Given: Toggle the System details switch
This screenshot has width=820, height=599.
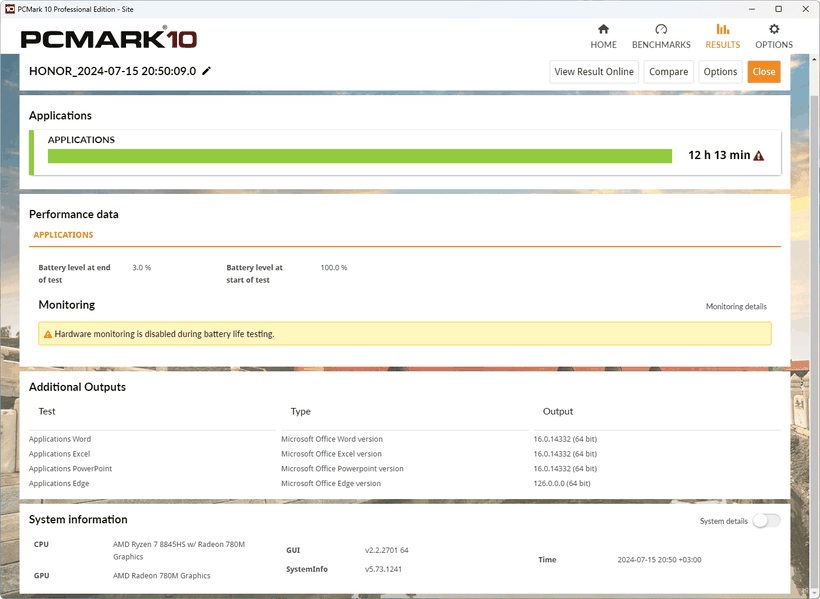Looking at the screenshot, I should coord(766,521).
